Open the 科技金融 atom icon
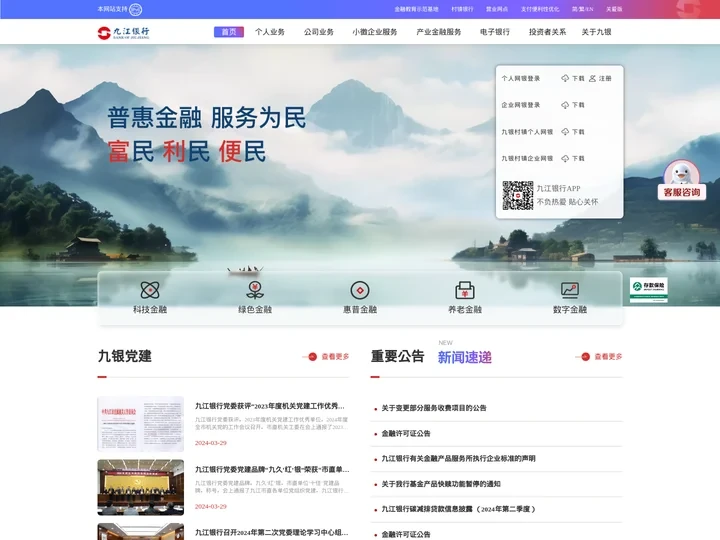Screen dimensions: 720x540 pyautogui.click(x=150, y=290)
